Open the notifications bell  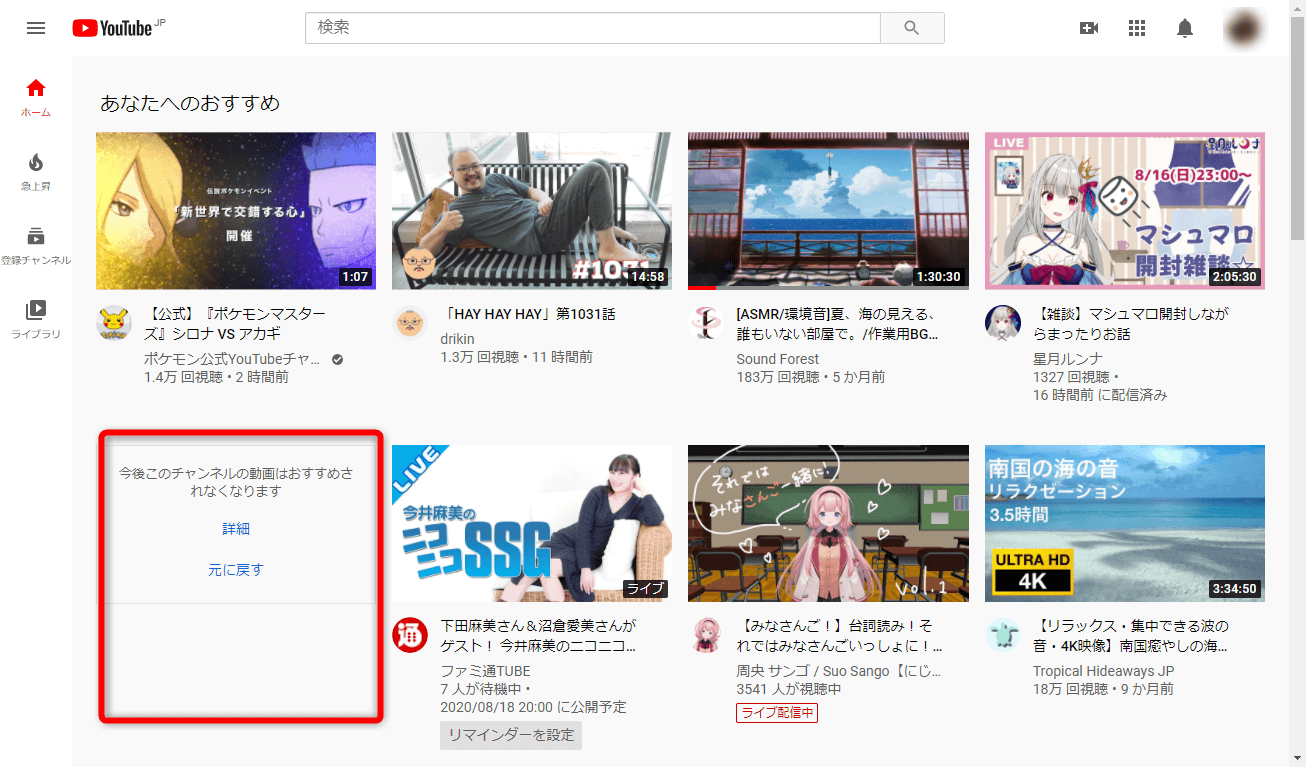[x=1185, y=28]
